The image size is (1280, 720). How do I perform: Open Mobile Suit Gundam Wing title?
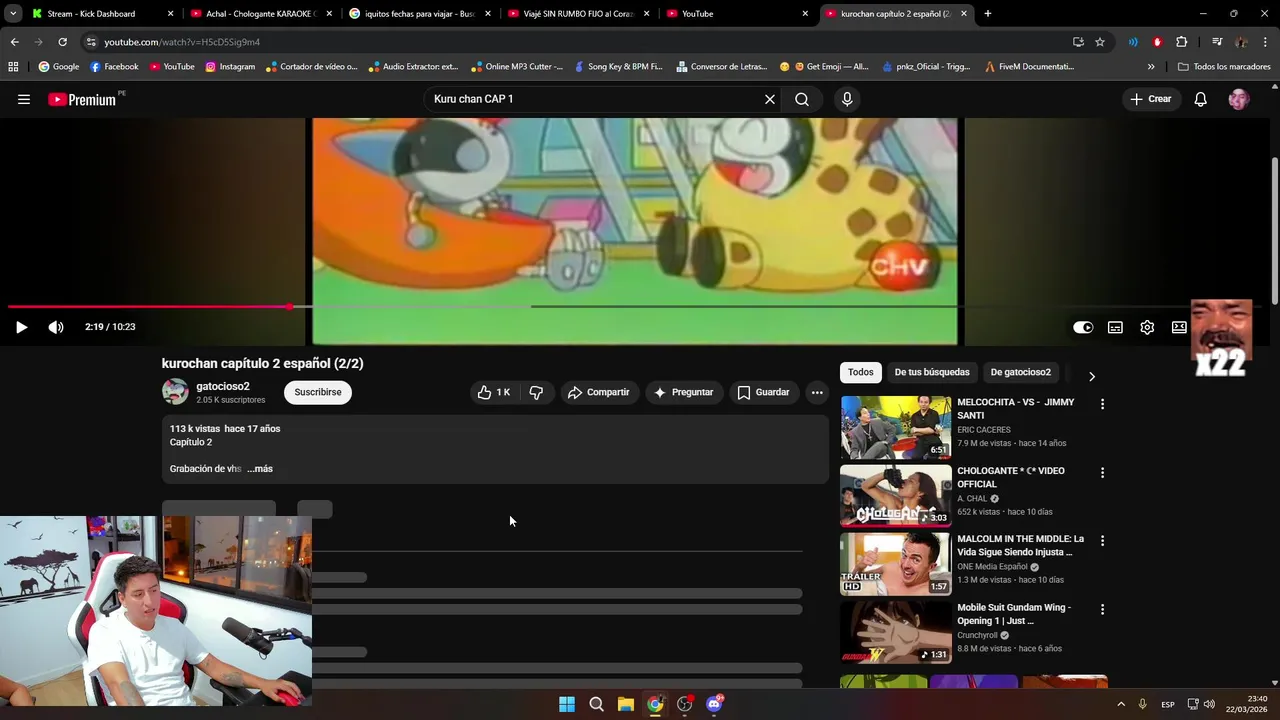click(1014, 614)
